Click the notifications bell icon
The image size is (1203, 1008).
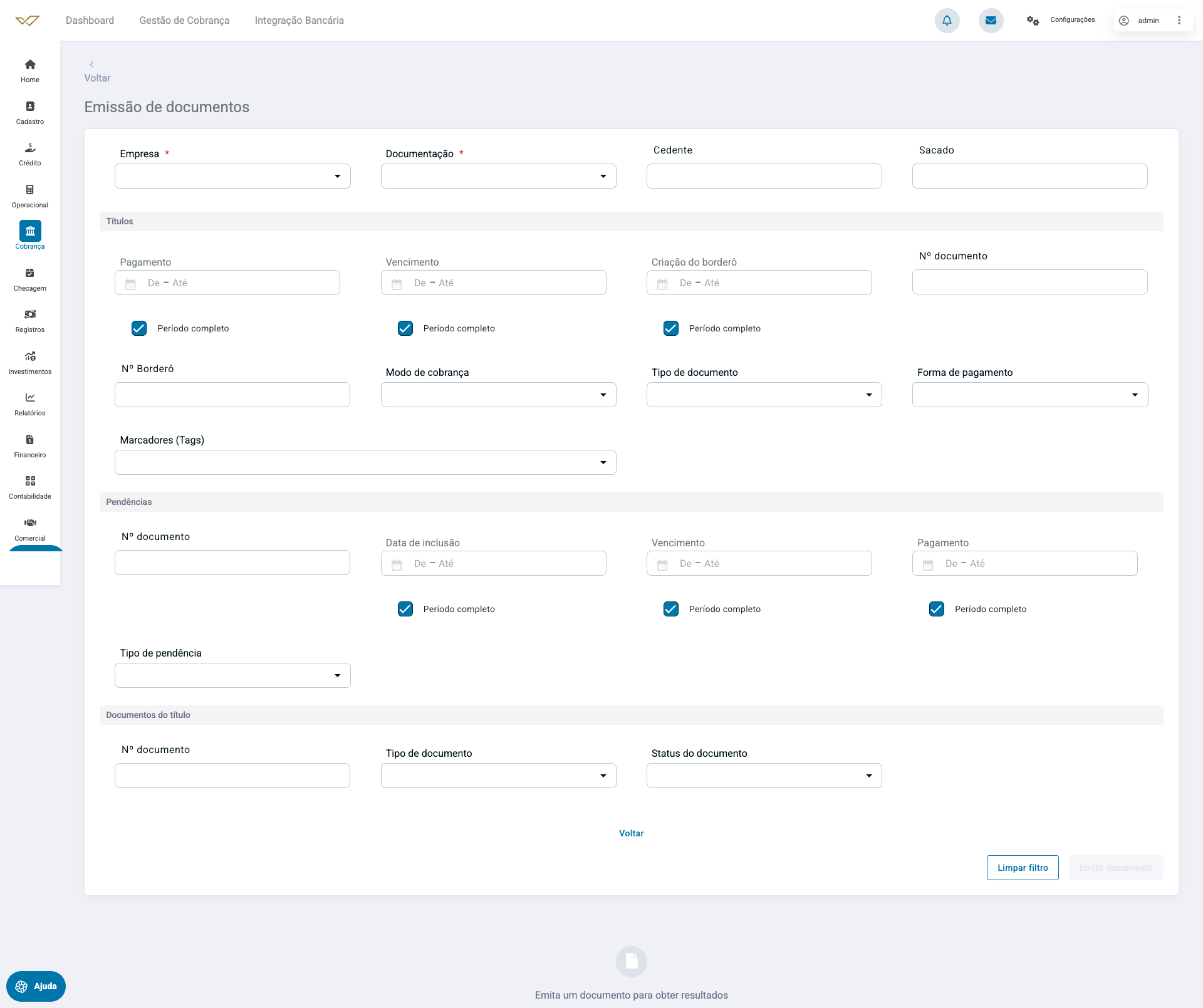coord(947,21)
